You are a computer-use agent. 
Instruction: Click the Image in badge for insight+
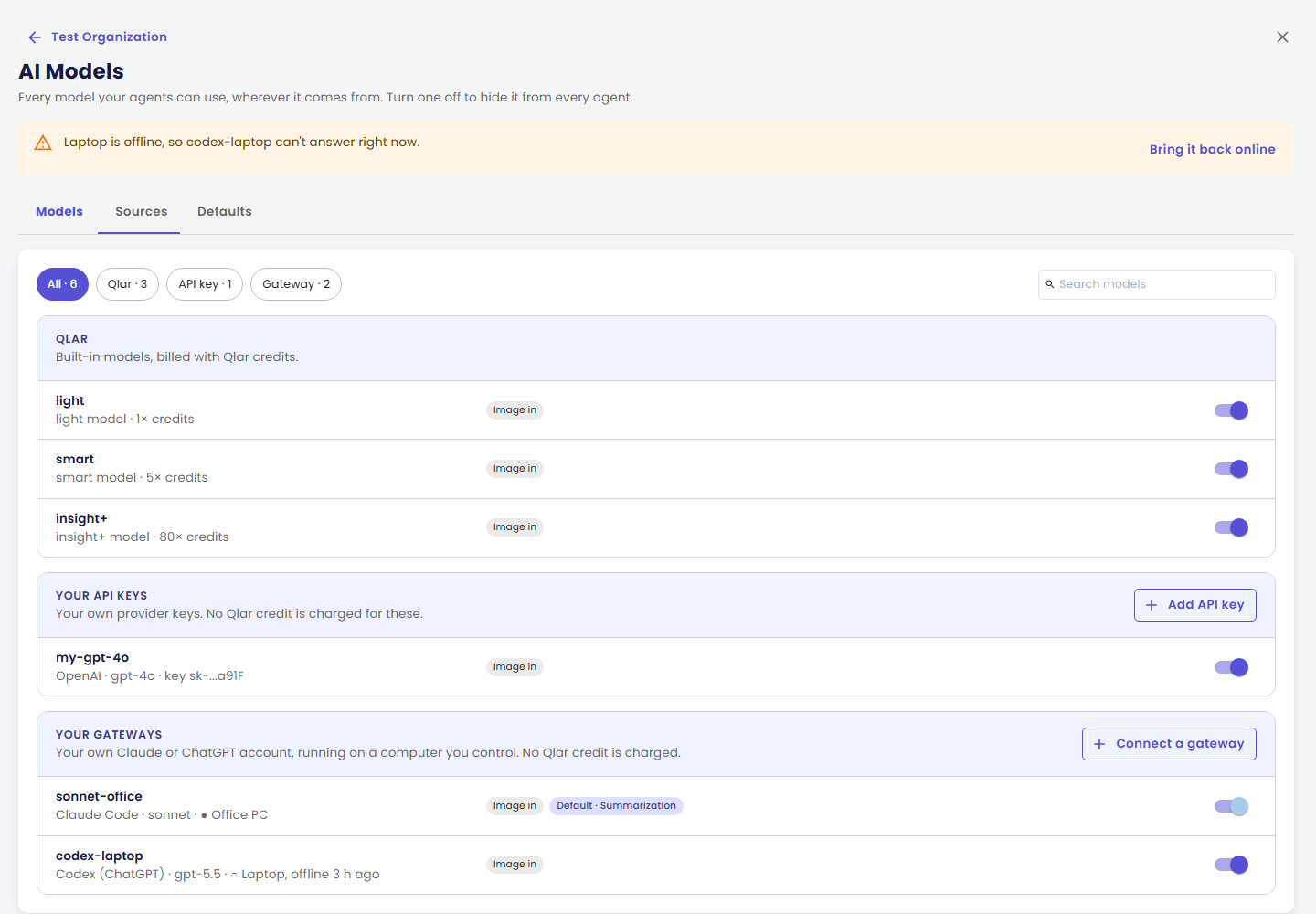click(515, 527)
